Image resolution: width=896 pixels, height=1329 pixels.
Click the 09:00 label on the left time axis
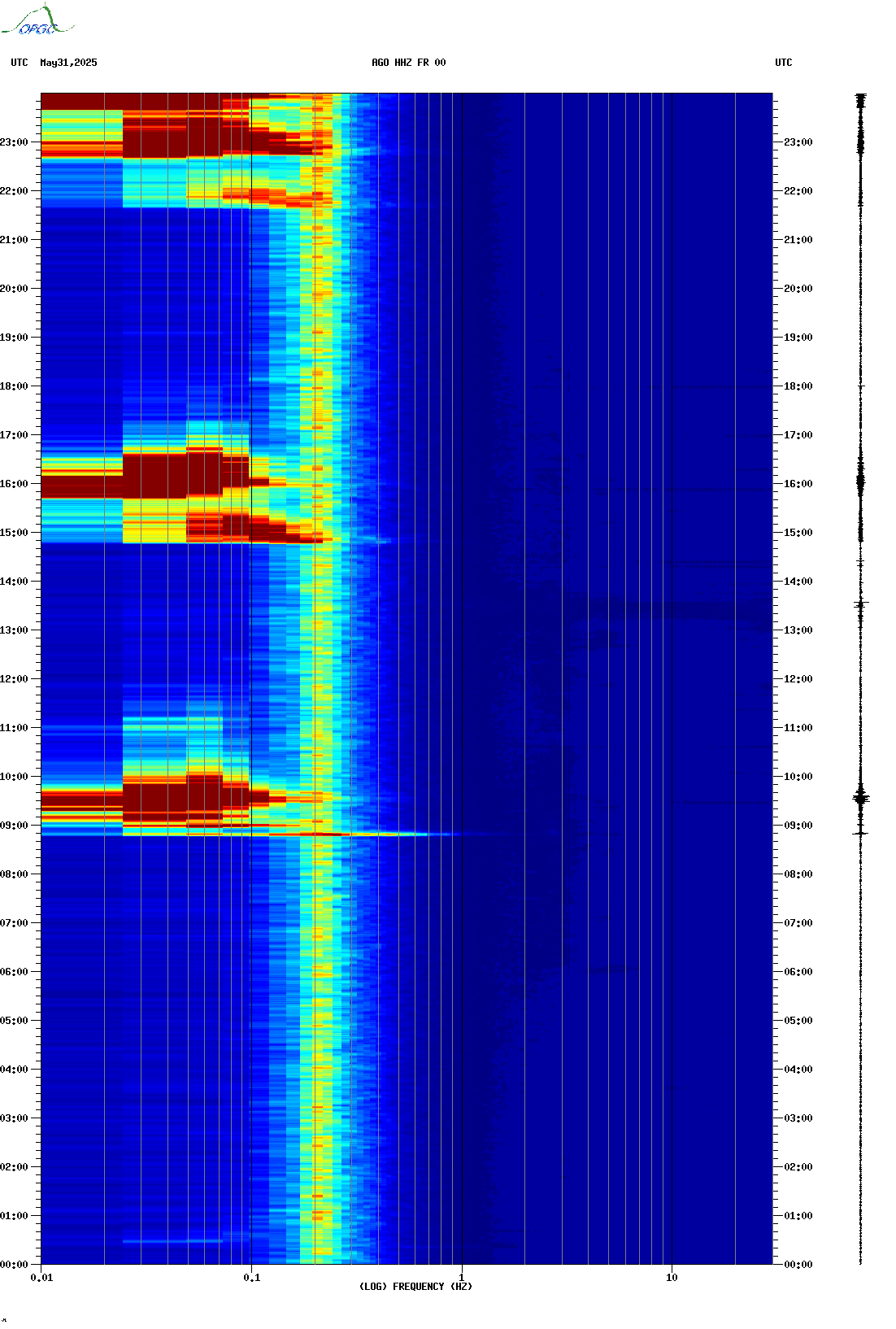[14, 826]
